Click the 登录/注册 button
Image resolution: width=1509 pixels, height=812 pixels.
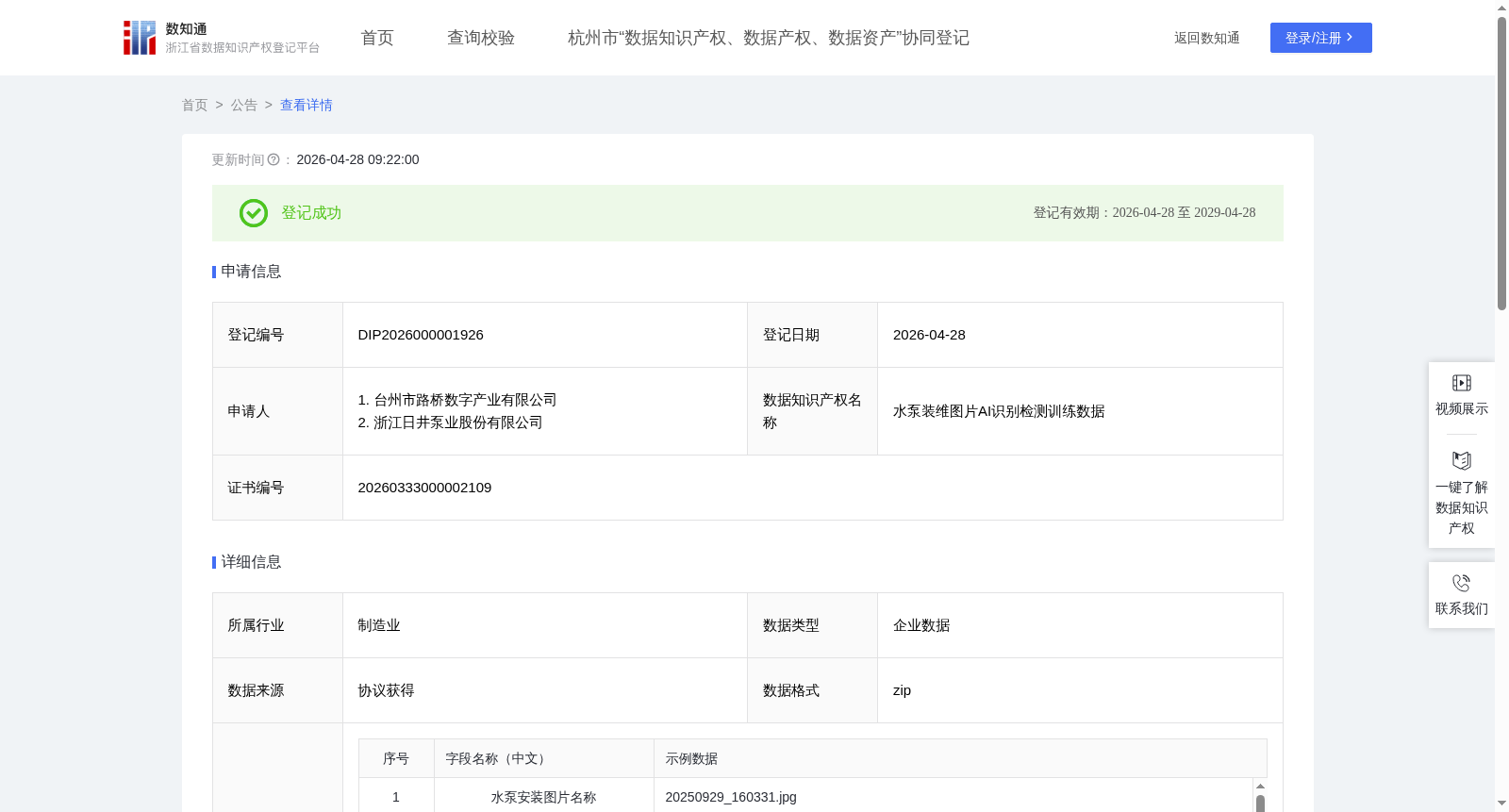tap(1321, 38)
